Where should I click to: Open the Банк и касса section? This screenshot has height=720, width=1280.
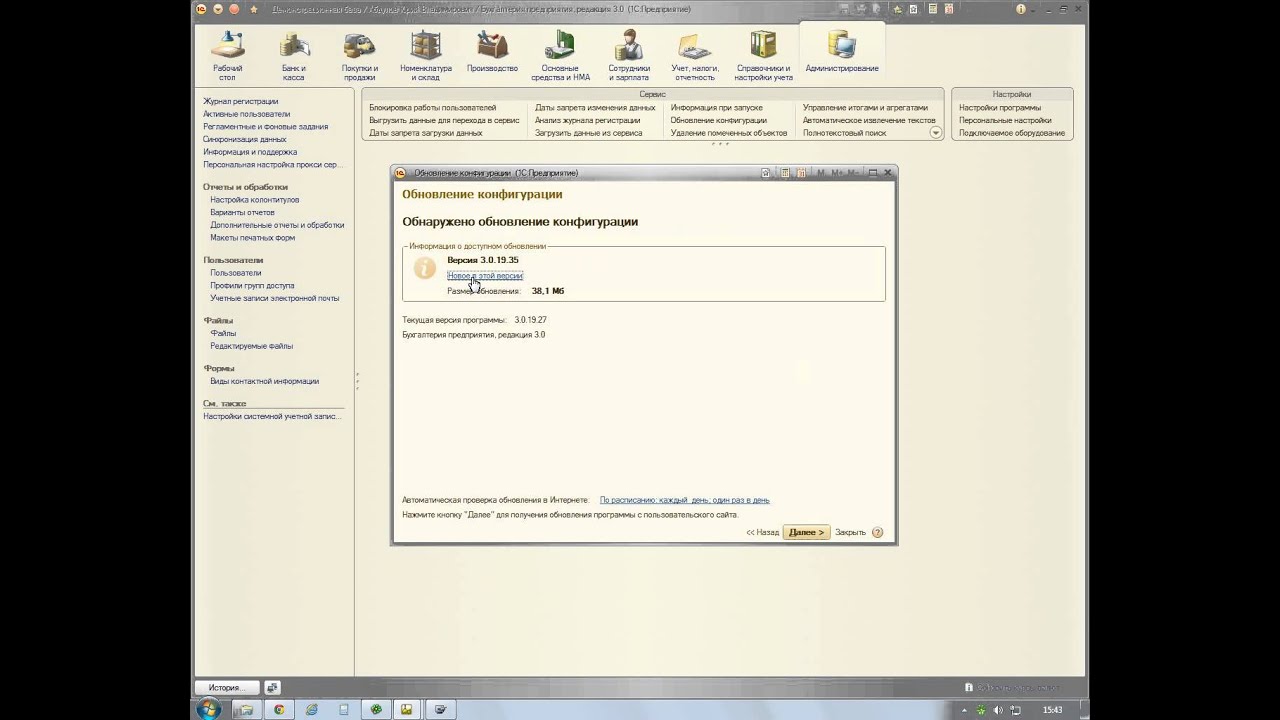coord(293,56)
